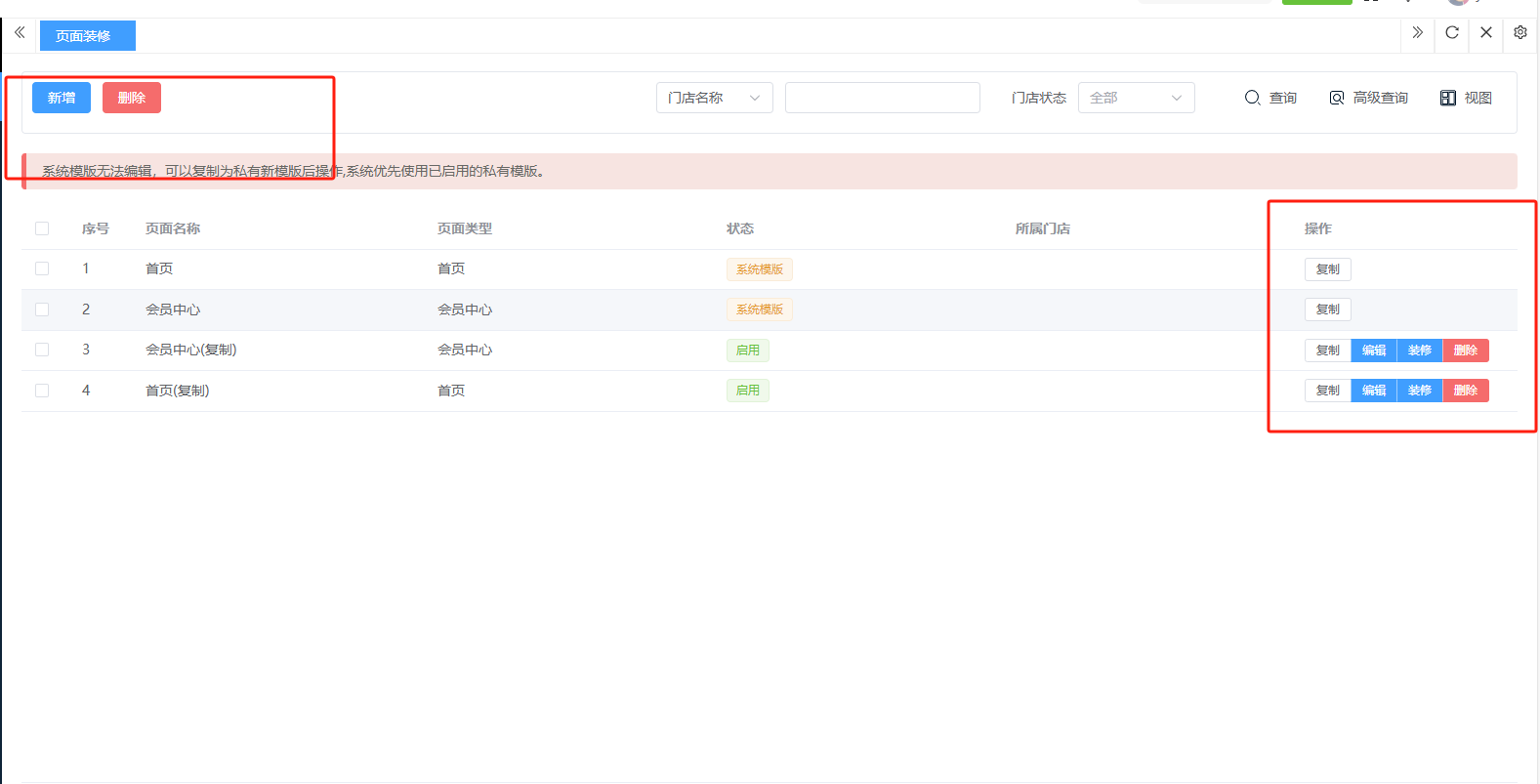Toggle the select-all header checkbox
The height and width of the screenshot is (784, 1540).
[x=42, y=228]
